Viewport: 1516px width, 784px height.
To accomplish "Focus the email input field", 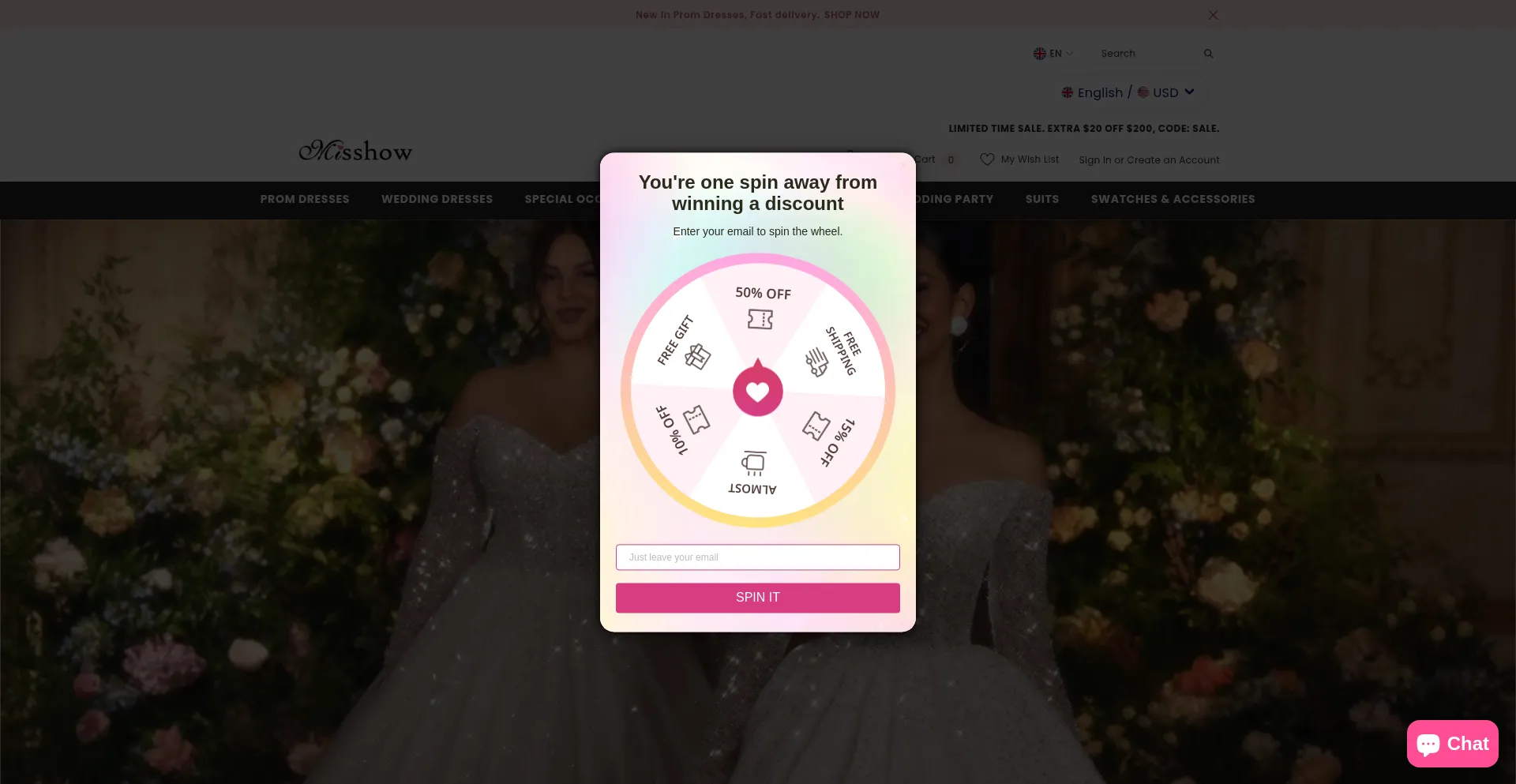I will click(758, 557).
